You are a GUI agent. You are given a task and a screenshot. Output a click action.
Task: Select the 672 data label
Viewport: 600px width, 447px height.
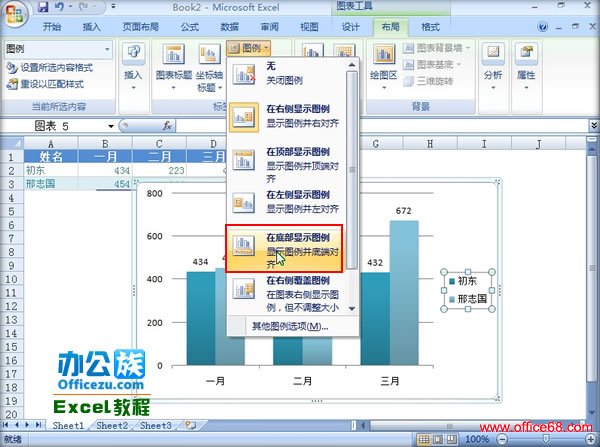[x=403, y=211]
